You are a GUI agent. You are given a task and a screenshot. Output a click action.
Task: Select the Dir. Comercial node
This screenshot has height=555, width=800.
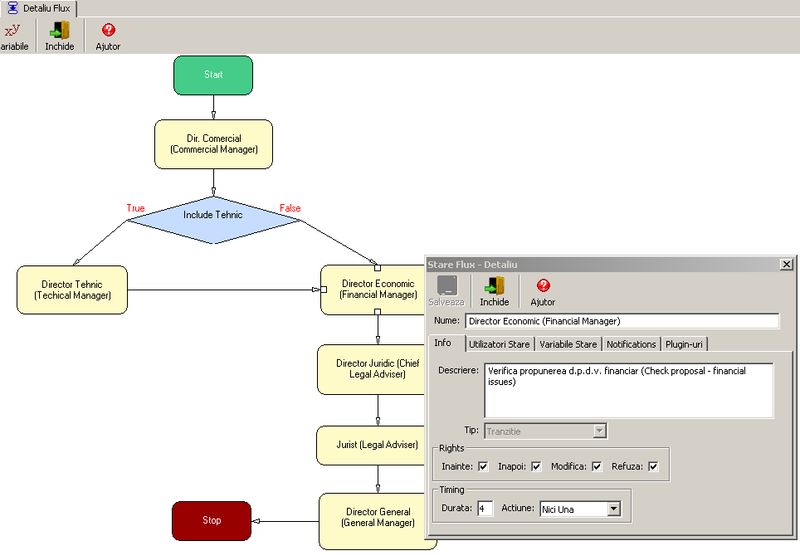pos(214,144)
